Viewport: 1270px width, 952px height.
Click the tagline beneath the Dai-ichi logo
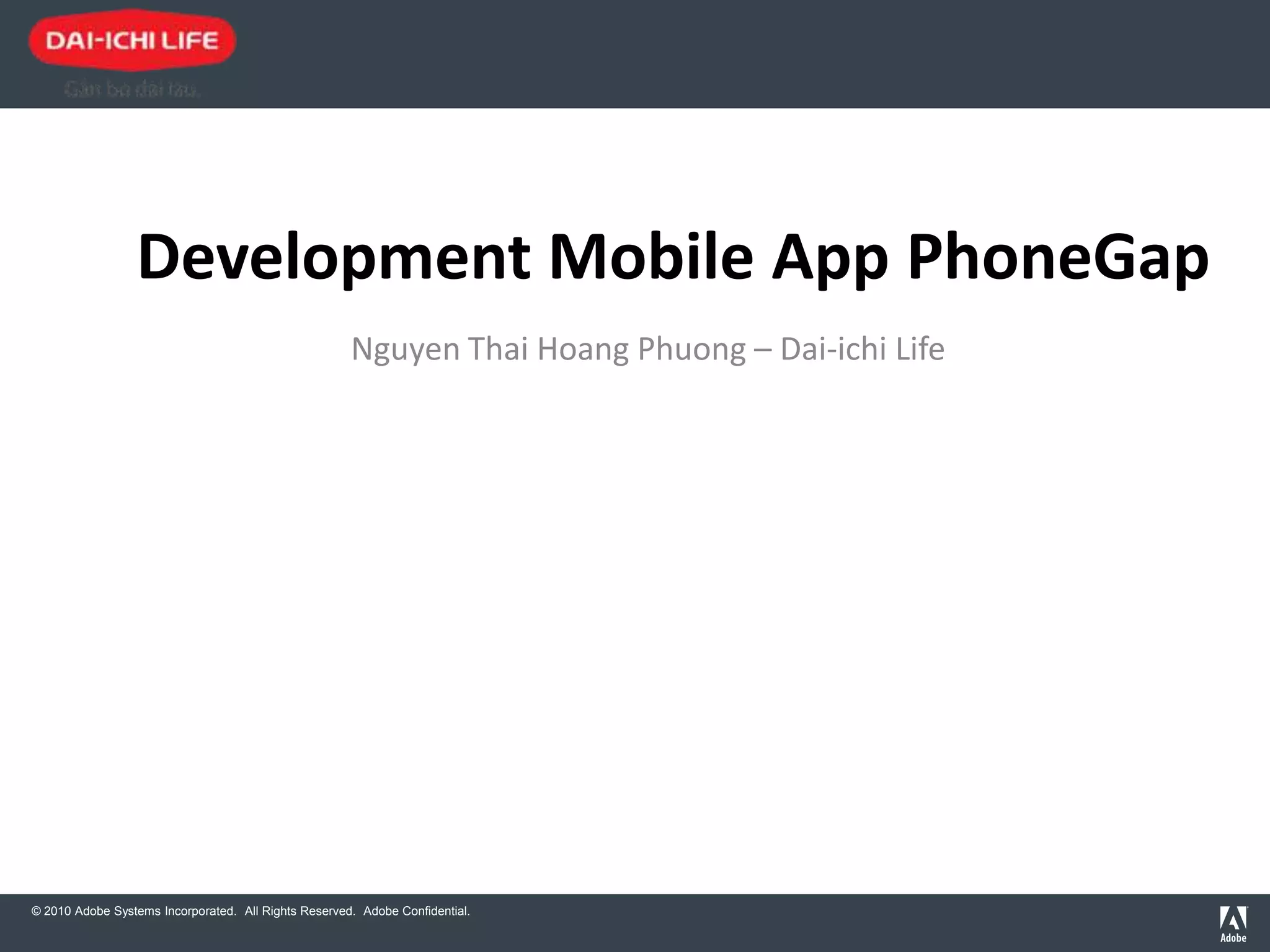132,90
